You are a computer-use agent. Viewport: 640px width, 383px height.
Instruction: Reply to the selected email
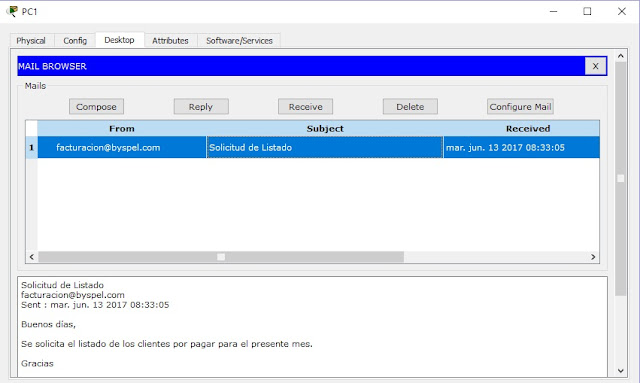[201, 107]
